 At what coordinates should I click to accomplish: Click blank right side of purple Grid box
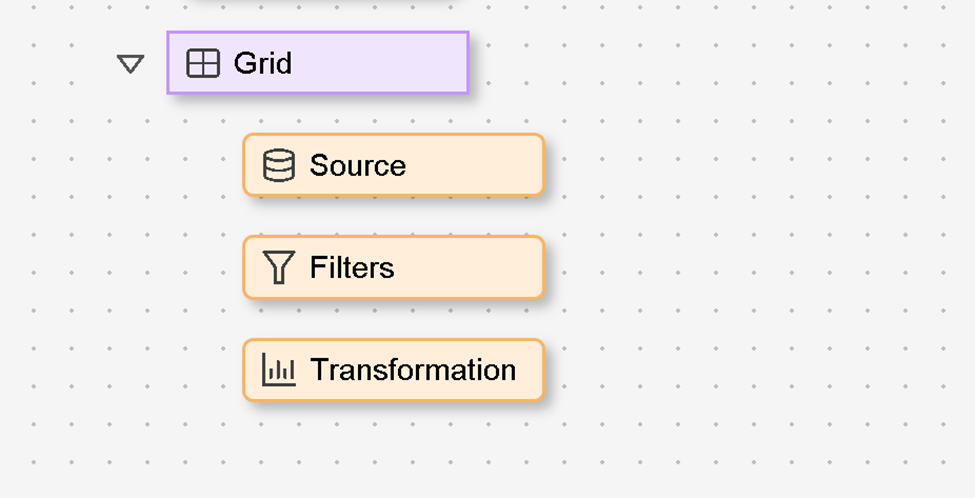(x=400, y=64)
